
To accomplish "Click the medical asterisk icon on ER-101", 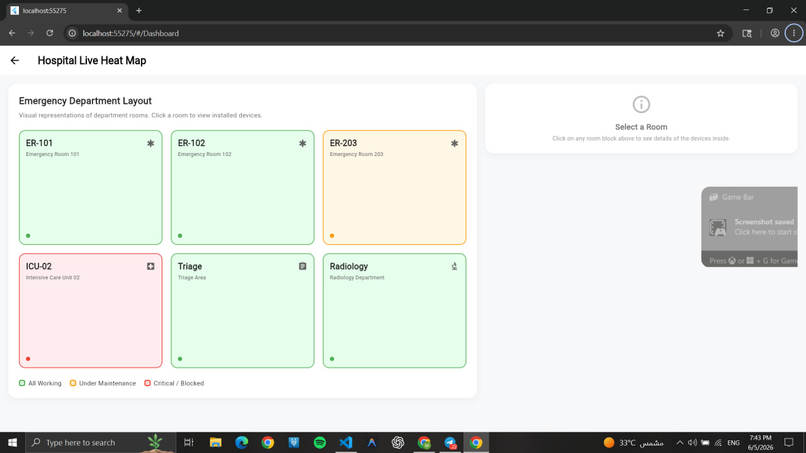I will (x=151, y=143).
